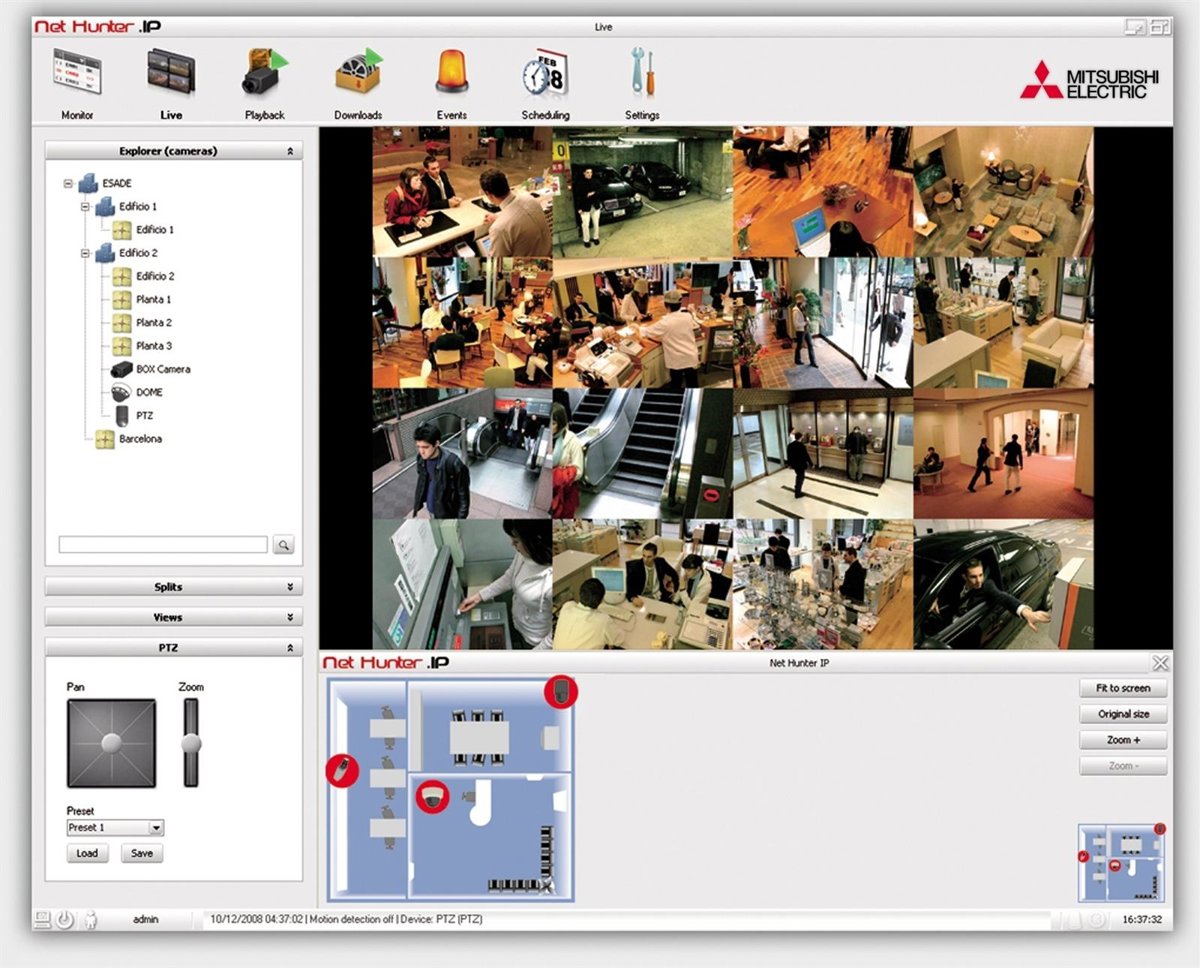This screenshot has width=1200, height=968.
Task: Click the PTZ Zoom slider handle
Action: tap(191, 743)
